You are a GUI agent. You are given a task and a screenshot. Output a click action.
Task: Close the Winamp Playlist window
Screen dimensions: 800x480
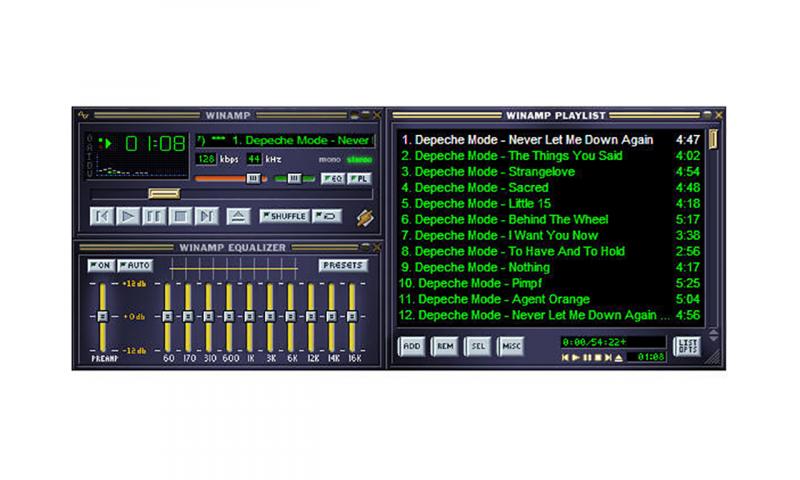click(x=718, y=115)
